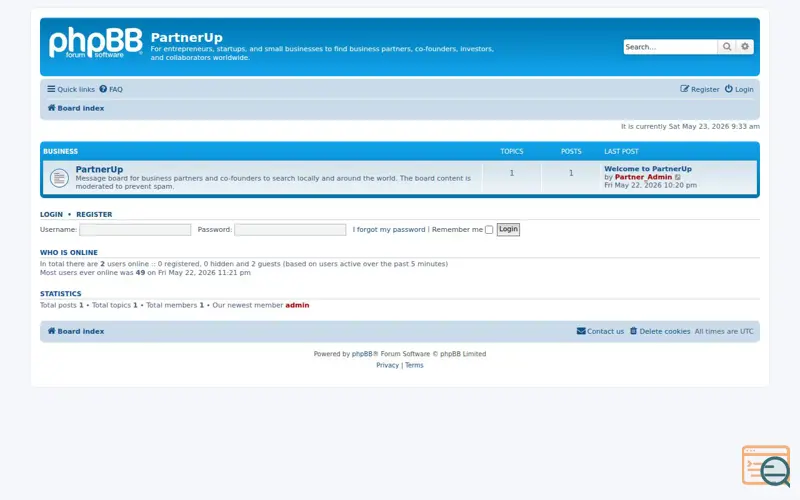The height and width of the screenshot is (500, 800).
Task: View newest member admin profile
Action: click(x=297, y=305)
